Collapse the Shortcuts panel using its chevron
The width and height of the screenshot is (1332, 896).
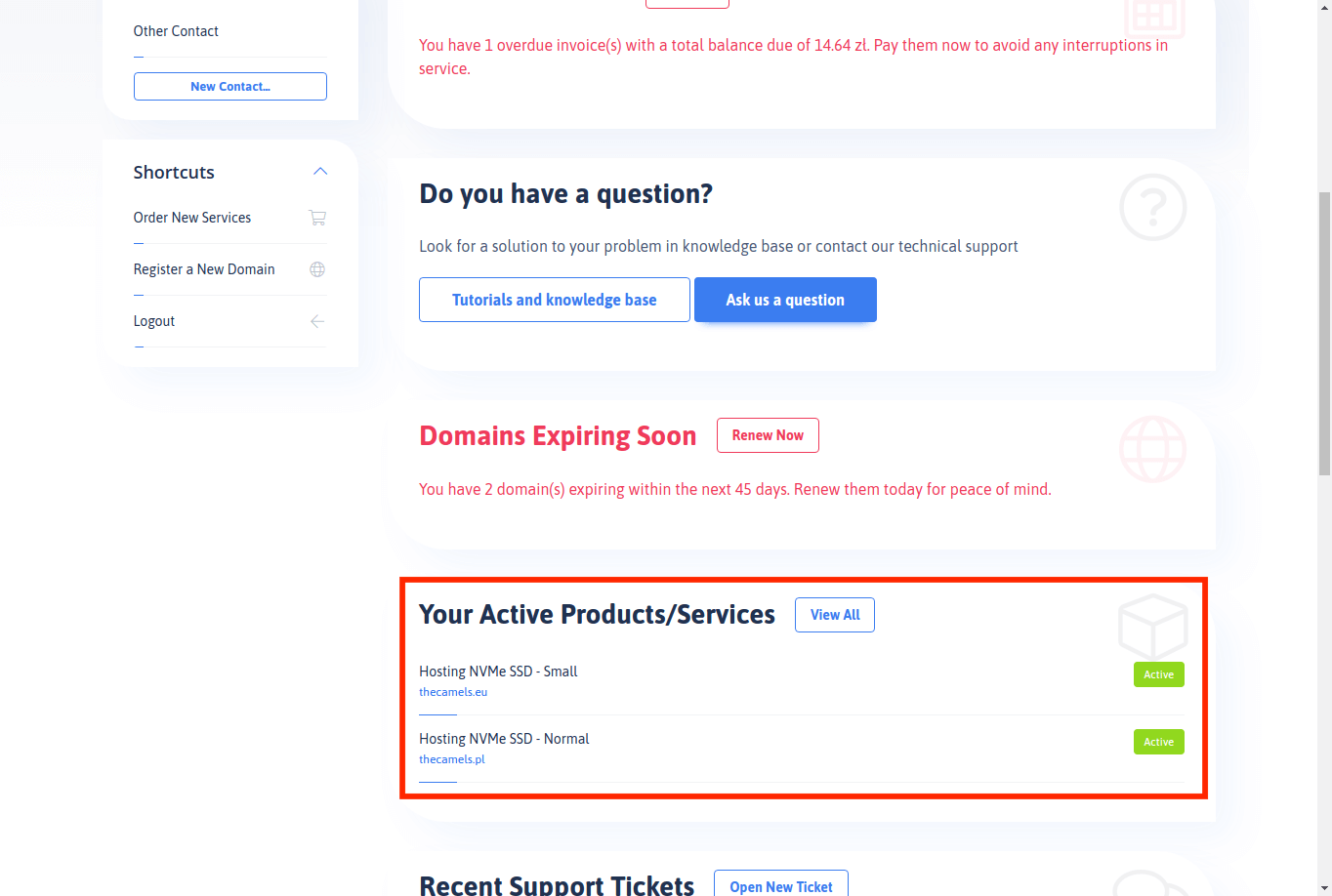[x=320, y=172]
